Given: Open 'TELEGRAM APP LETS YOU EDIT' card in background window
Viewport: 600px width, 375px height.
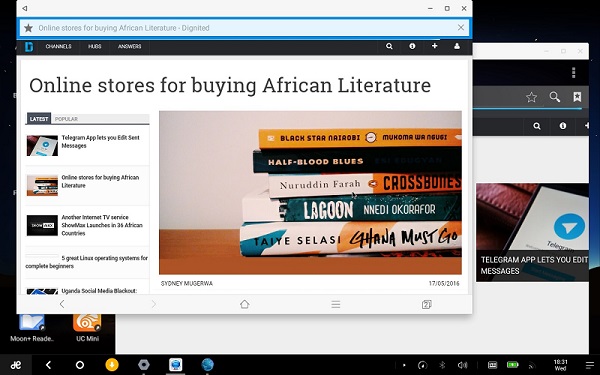Looking at the screenshot, I should coord(532,232).
